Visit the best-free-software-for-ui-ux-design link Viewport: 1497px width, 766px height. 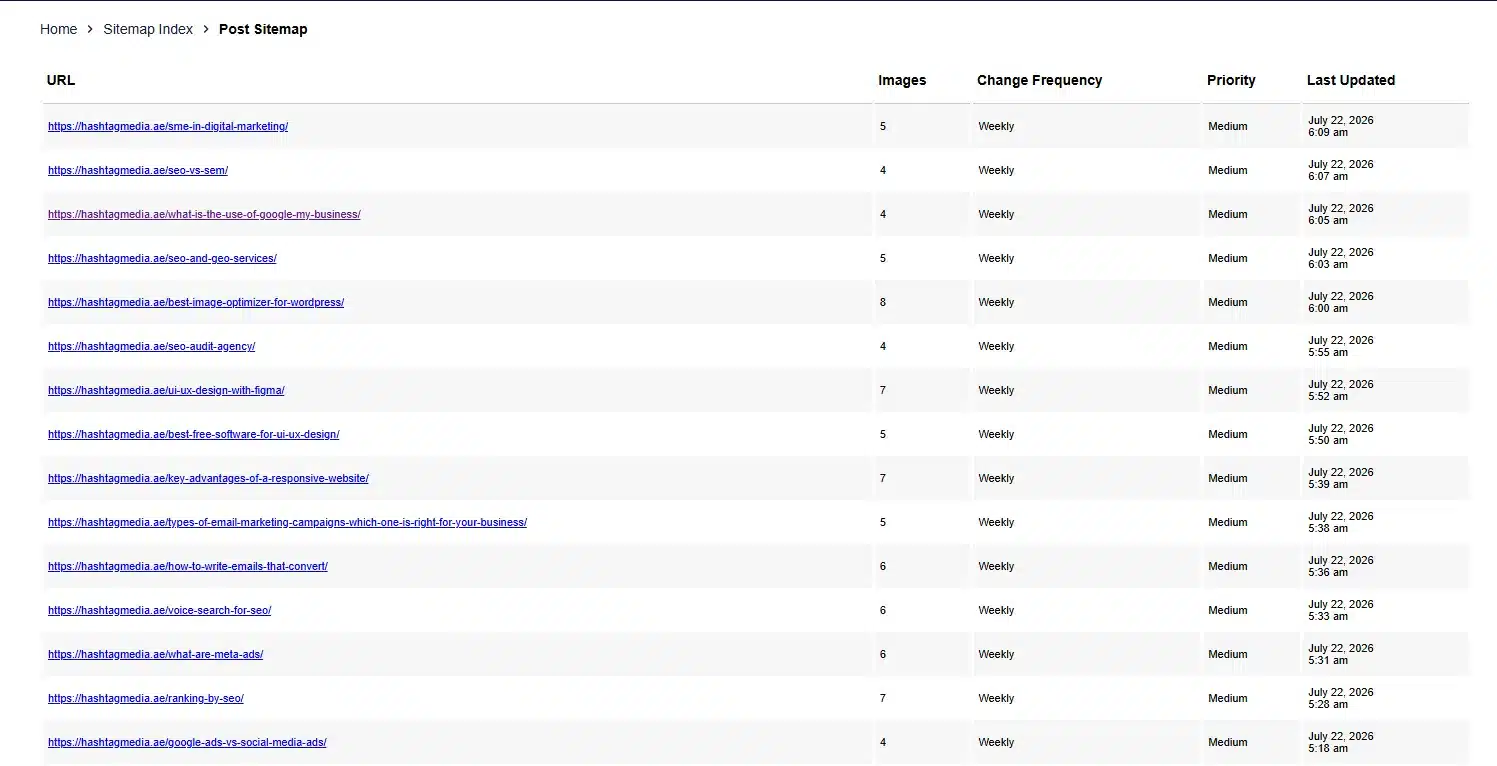193,434
